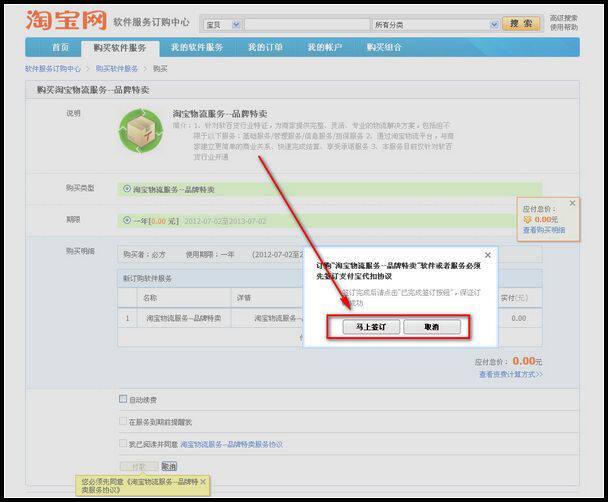Open 高级搜索 link

tap(563, 18)
